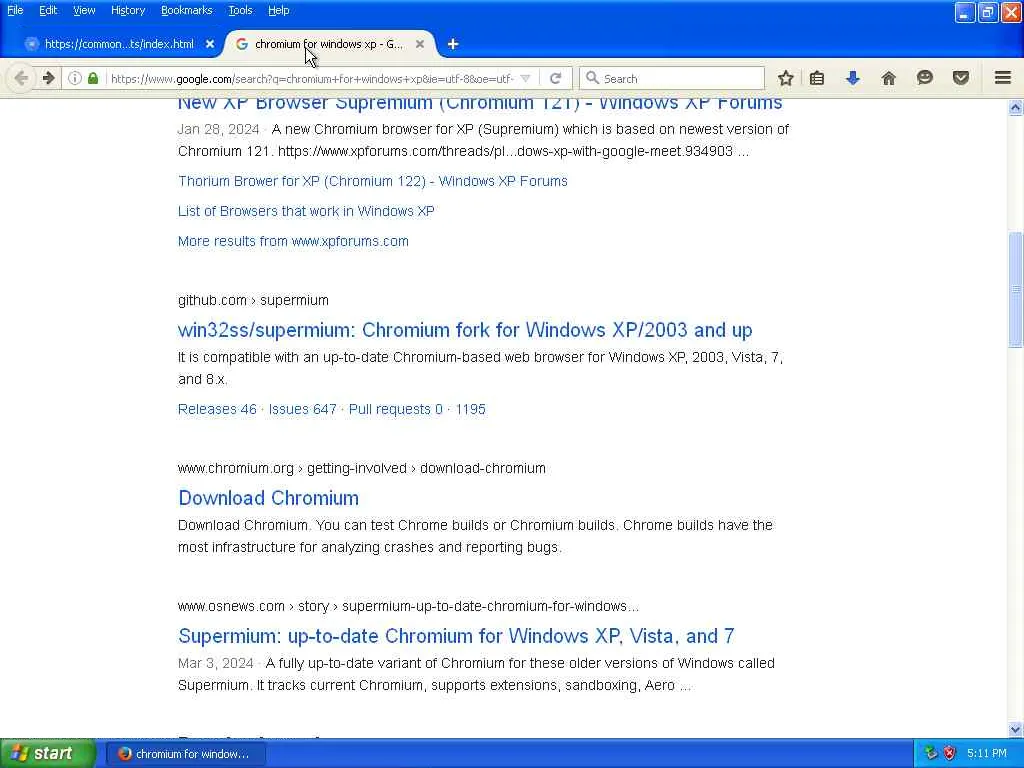Image resolution: width=1024 pixels, height=768 pixels.
Task: Open the Help menu
Action: click(x=278, y=10)
